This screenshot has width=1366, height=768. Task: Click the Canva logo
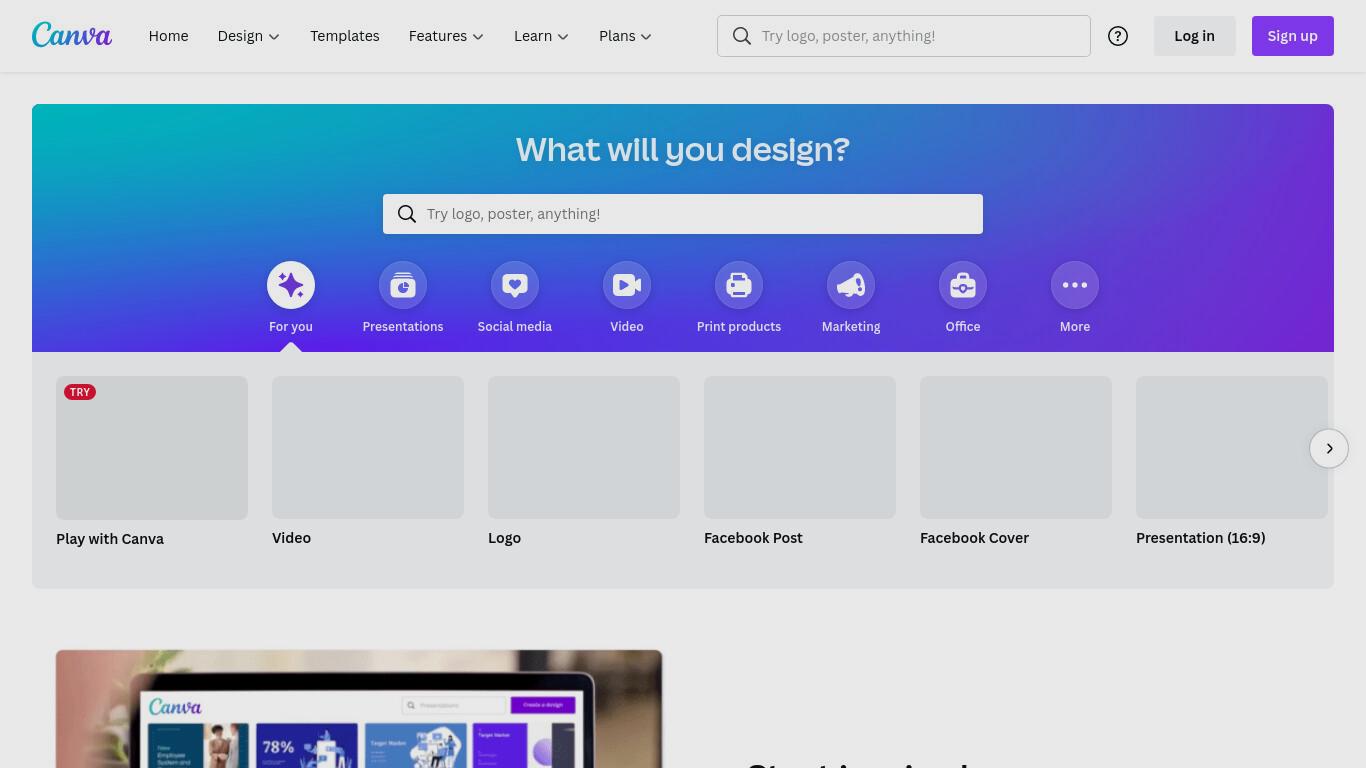(x=72, y=35)
